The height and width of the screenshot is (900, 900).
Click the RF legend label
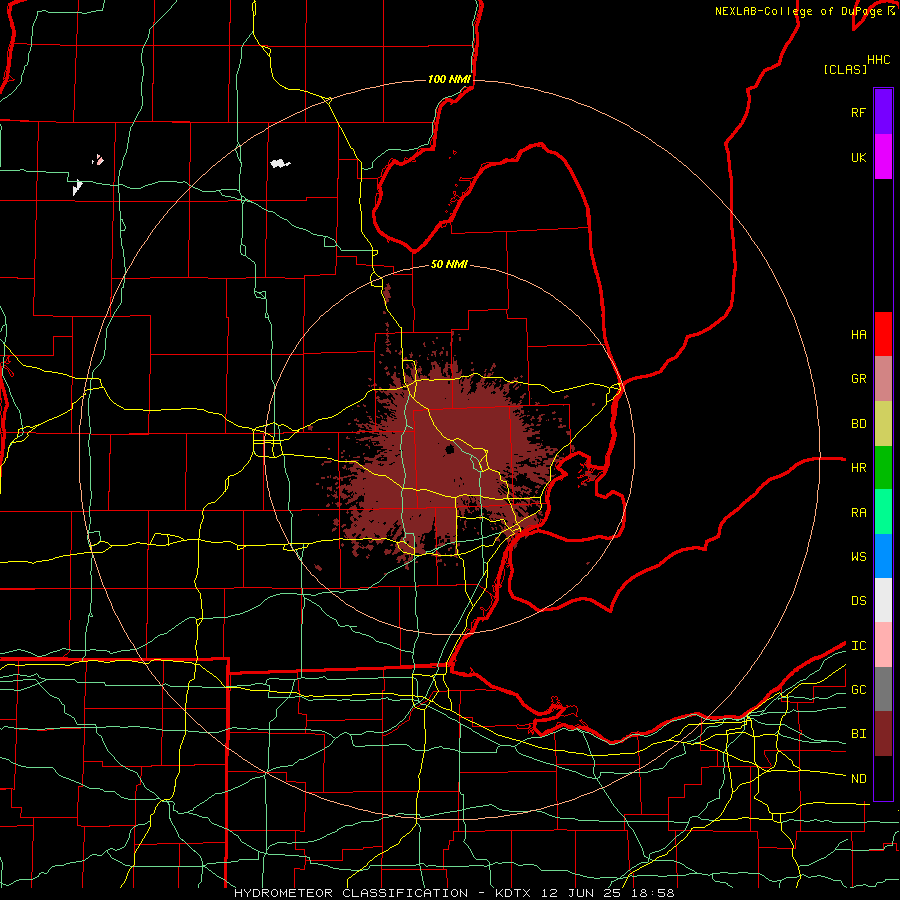[x=858, y=112]
